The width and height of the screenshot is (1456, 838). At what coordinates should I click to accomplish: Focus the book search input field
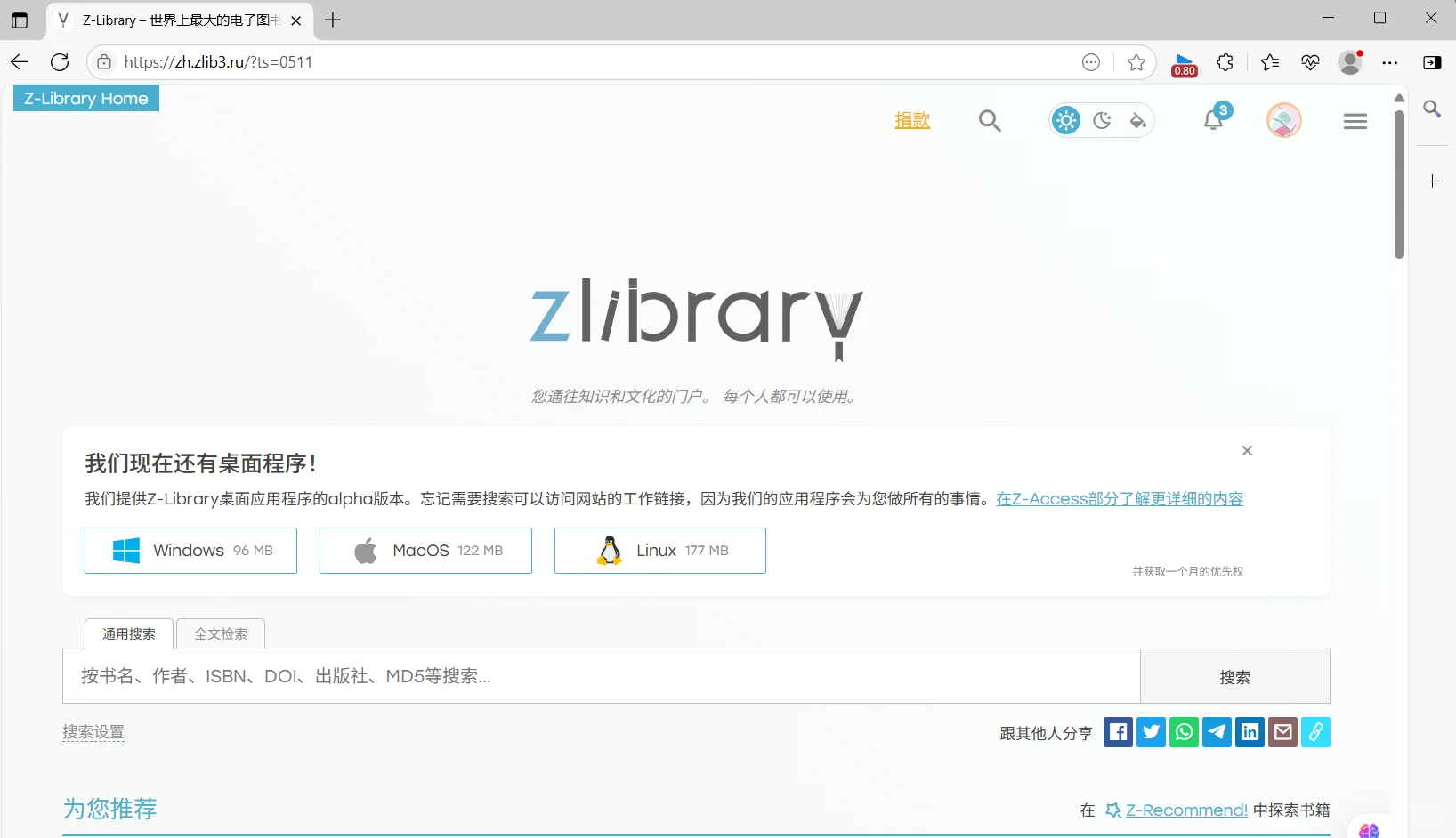click(602, 676)
